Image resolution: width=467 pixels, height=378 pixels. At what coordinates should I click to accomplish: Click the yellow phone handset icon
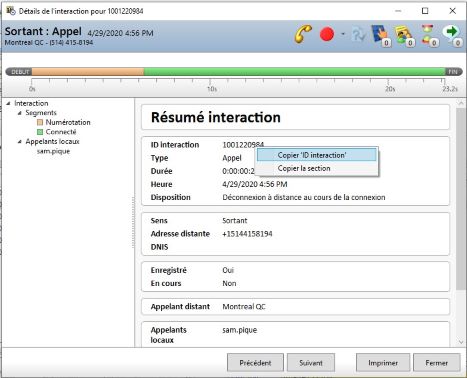click(x=303, y=34)
